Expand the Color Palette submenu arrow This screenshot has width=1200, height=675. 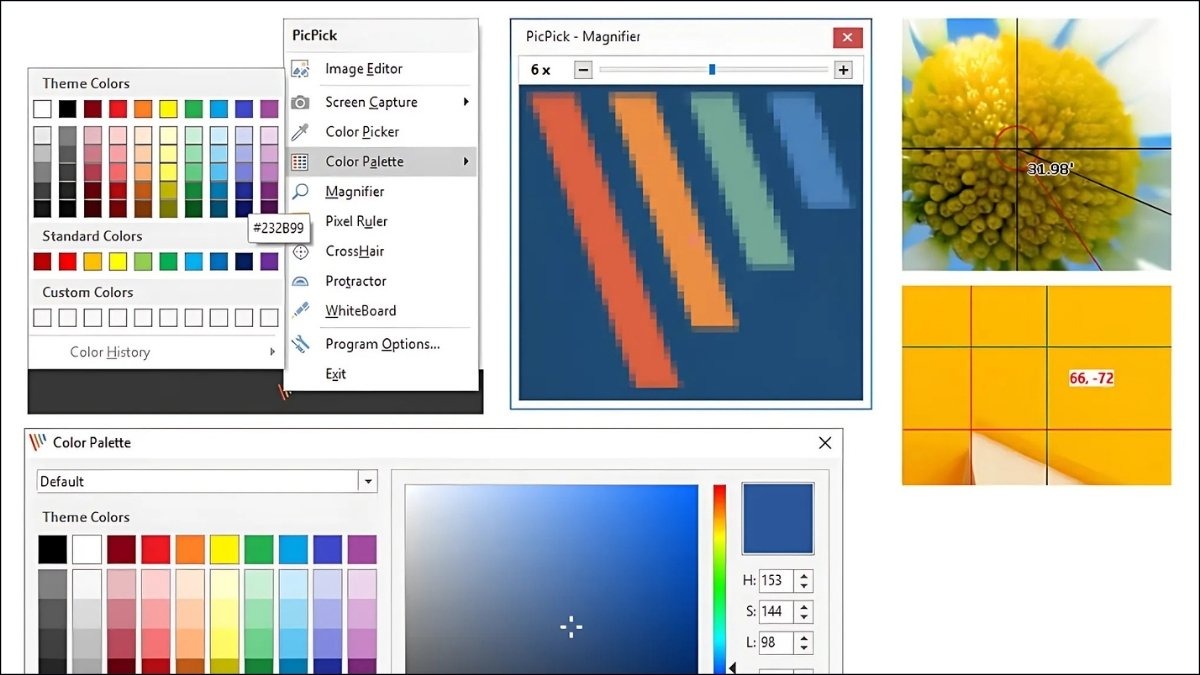(466, 162)
